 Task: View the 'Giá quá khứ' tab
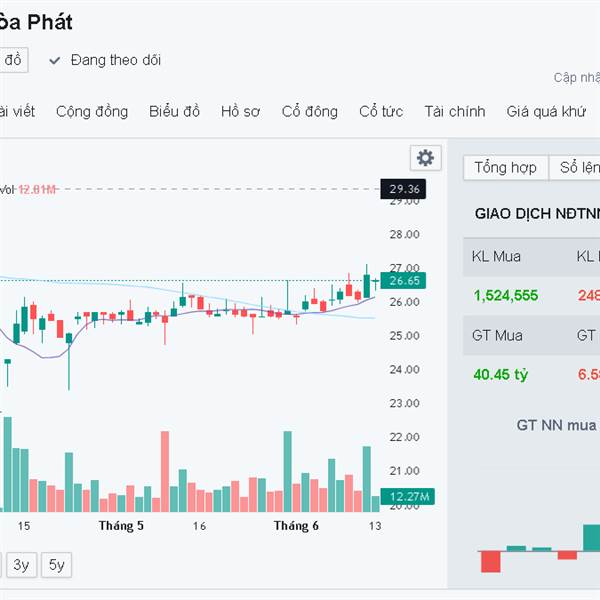coord(546,111)
